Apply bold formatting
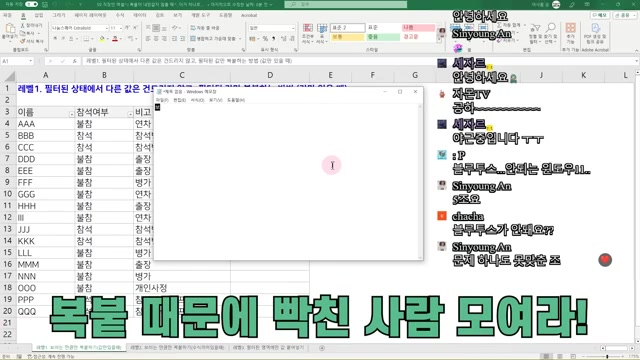The image size is (640, 360). (x=55, y=38)
